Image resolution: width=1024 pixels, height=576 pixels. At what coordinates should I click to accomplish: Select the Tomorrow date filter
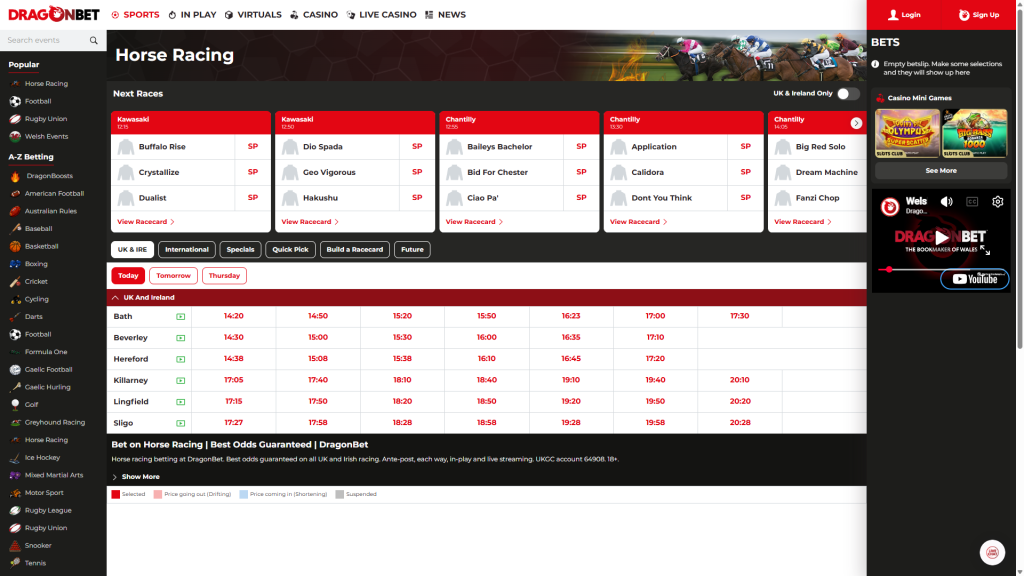173,276
